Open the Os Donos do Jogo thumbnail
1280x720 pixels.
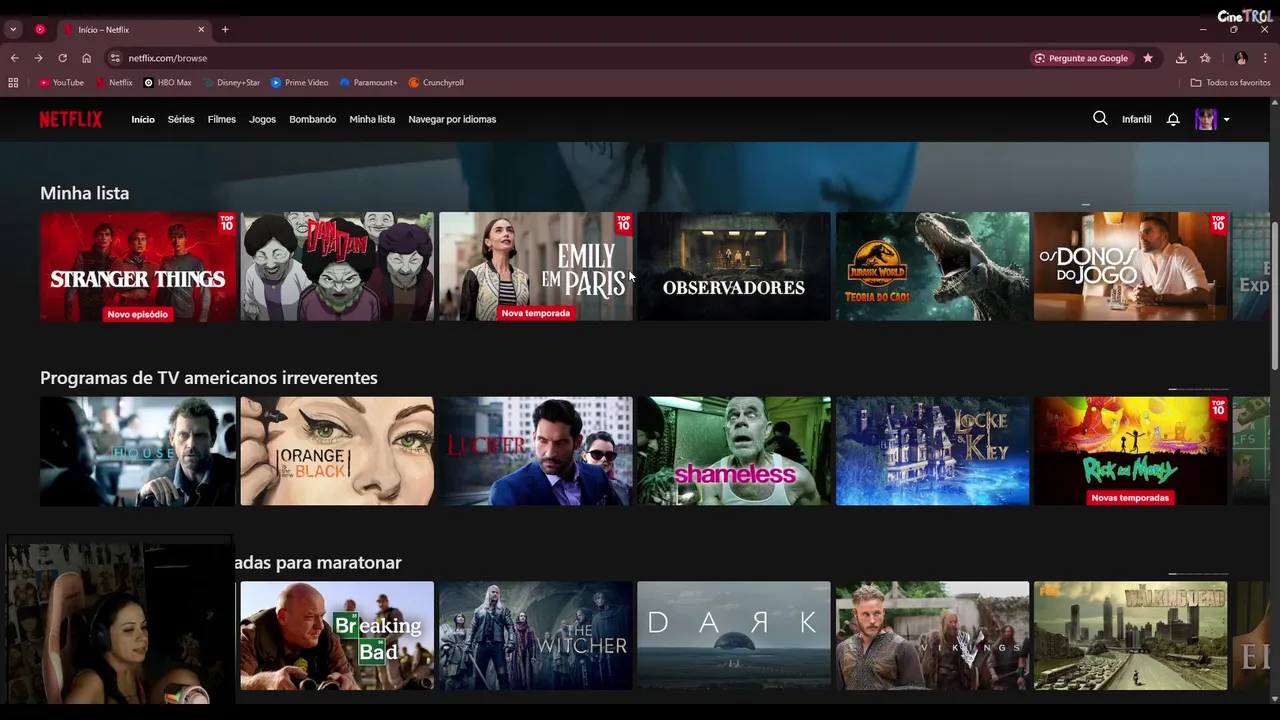tap(1130, 266)
